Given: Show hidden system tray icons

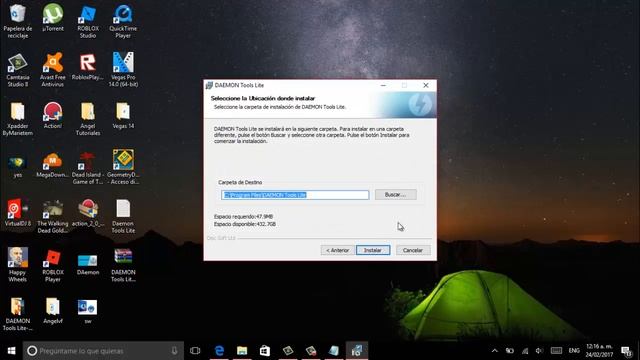Looking at the screenshot, I should pyautogui.click(x=495, y=351).
